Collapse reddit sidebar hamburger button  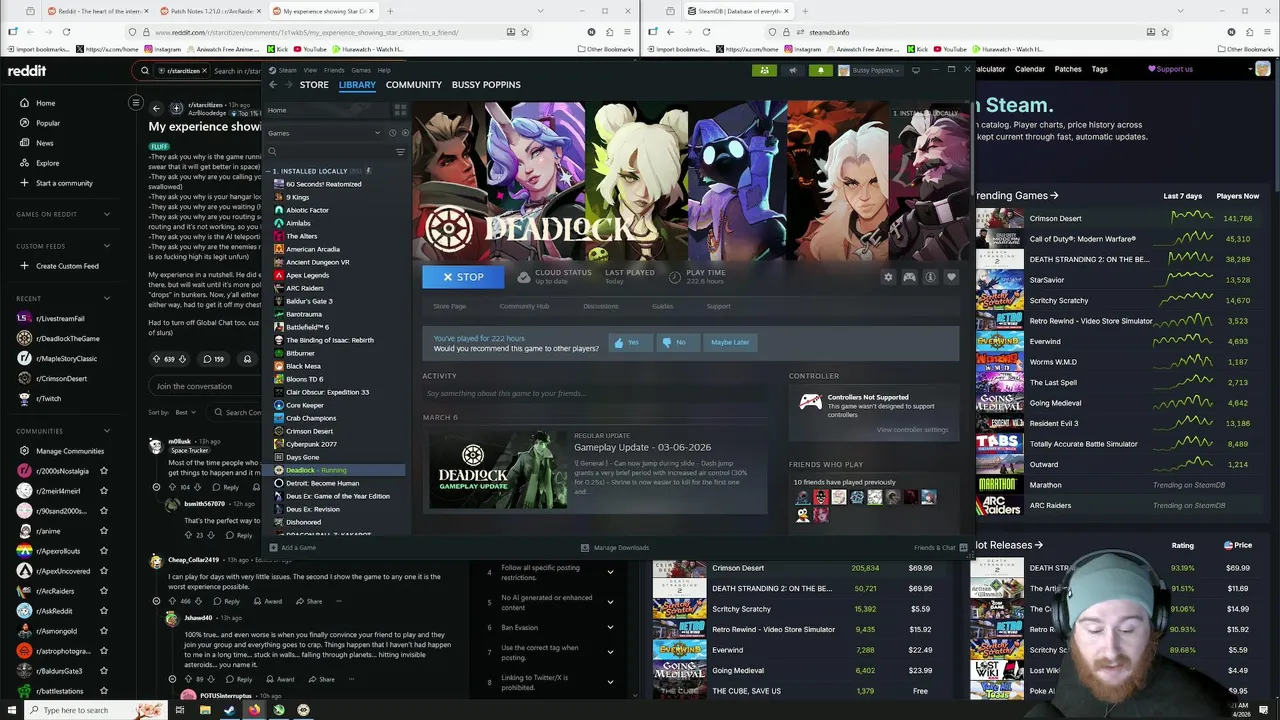click(136, 102)
